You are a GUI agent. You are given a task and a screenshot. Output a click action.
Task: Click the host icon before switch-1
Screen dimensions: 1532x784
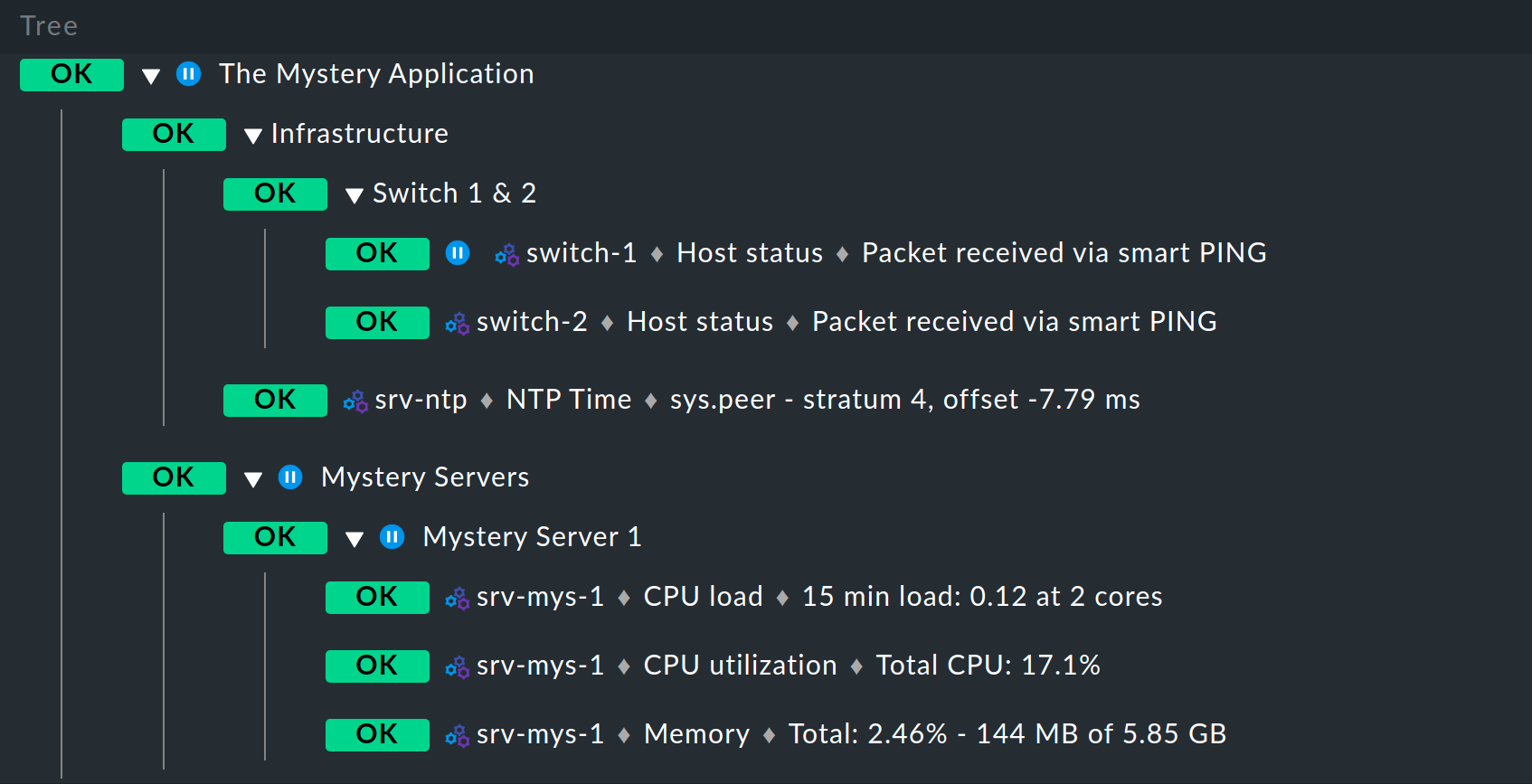coord(506,255)
